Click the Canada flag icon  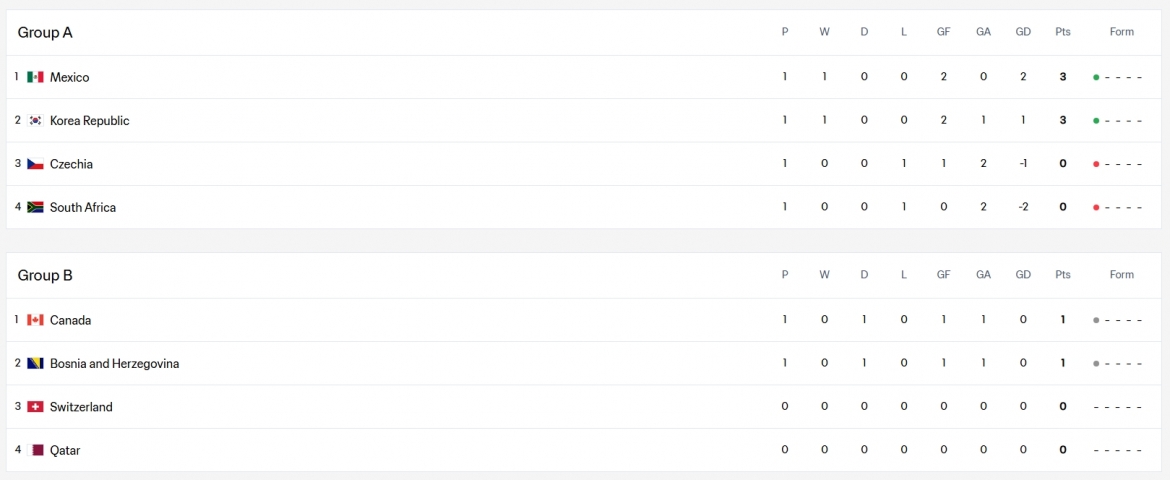pyautogui.click(x=35, y=320)
